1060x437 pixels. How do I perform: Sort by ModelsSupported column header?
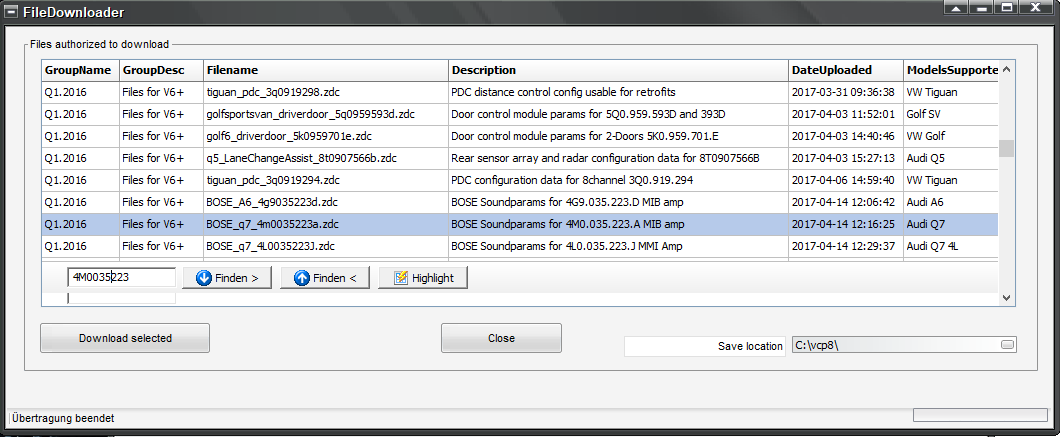pyautogui.click(x=951, y=70)
